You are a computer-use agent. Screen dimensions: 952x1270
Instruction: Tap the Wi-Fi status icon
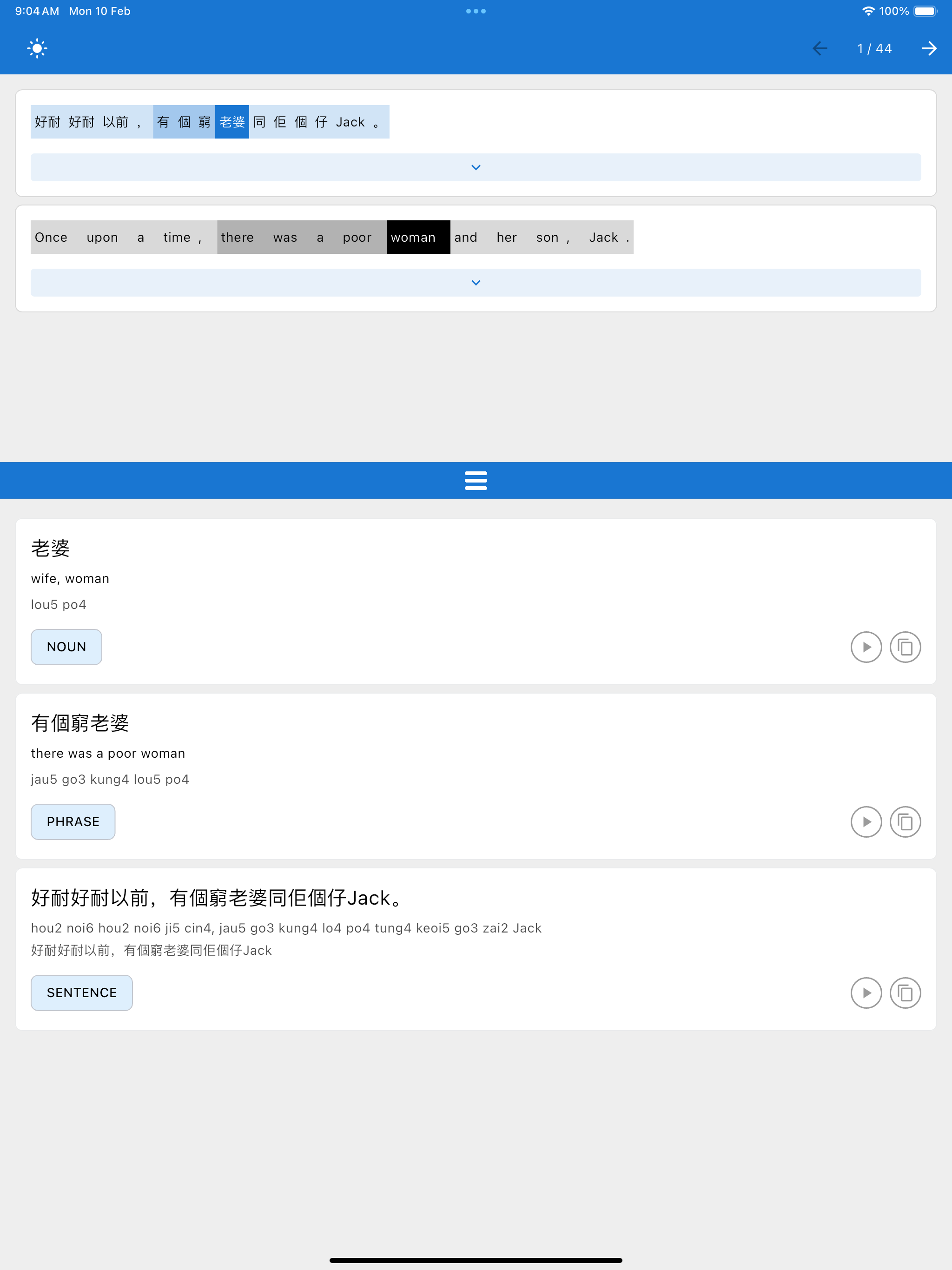point(868,11)
